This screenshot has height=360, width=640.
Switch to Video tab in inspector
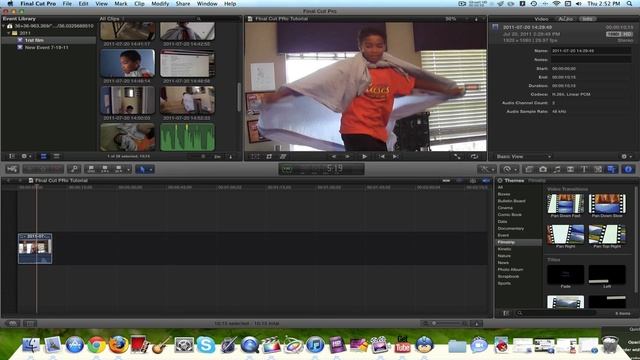541,19
